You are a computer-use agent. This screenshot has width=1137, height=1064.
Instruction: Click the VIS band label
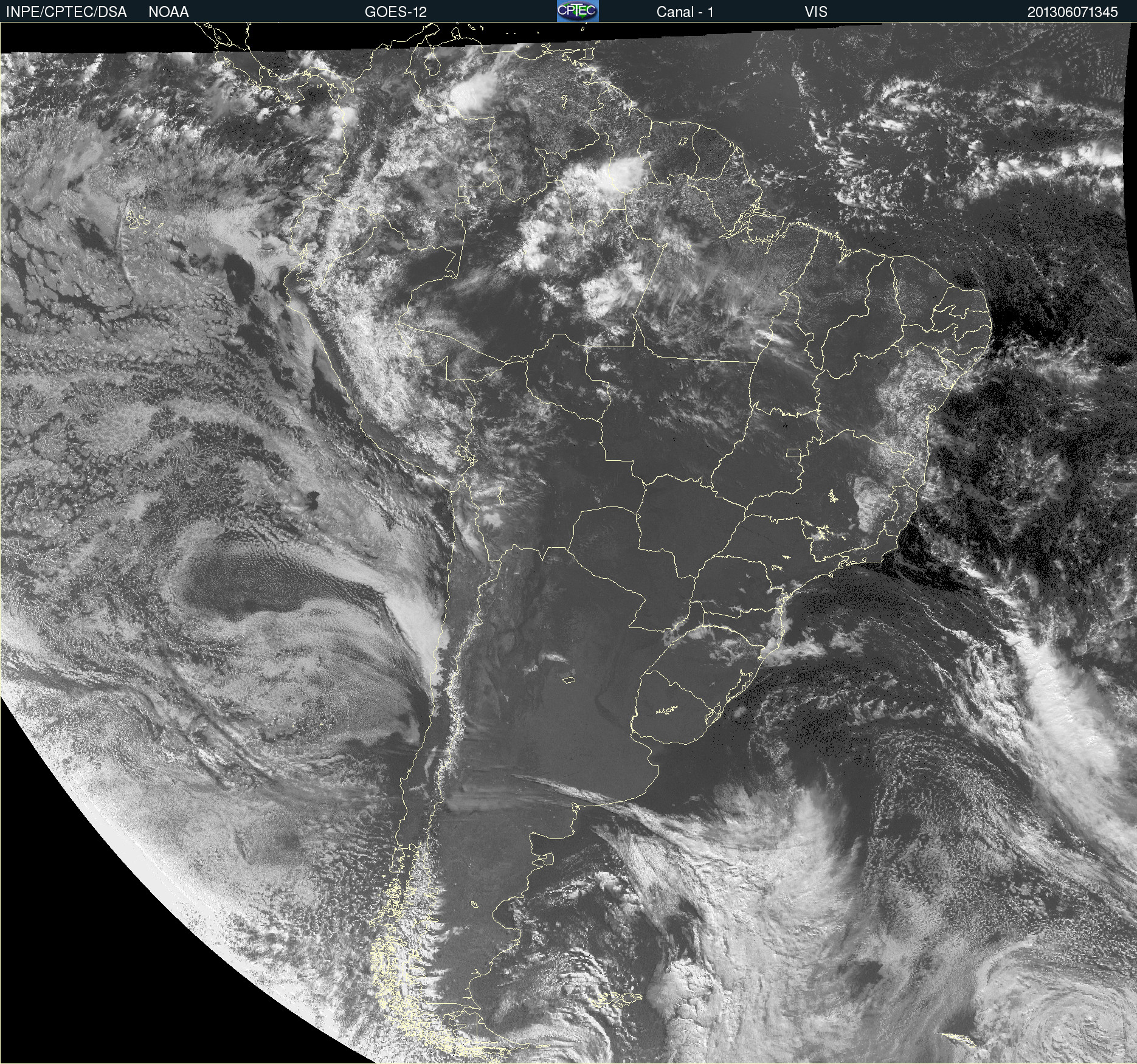[816, 12]
